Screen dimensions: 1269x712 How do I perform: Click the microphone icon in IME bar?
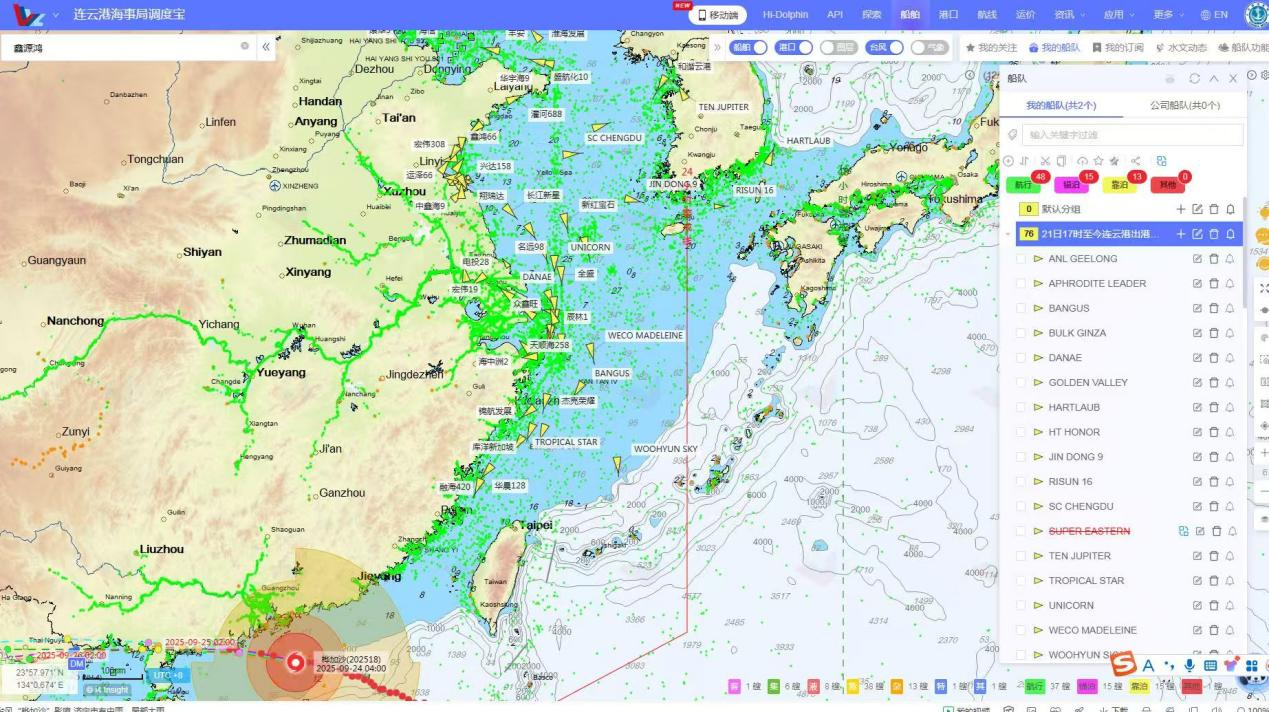click(x=1189, y=665)
